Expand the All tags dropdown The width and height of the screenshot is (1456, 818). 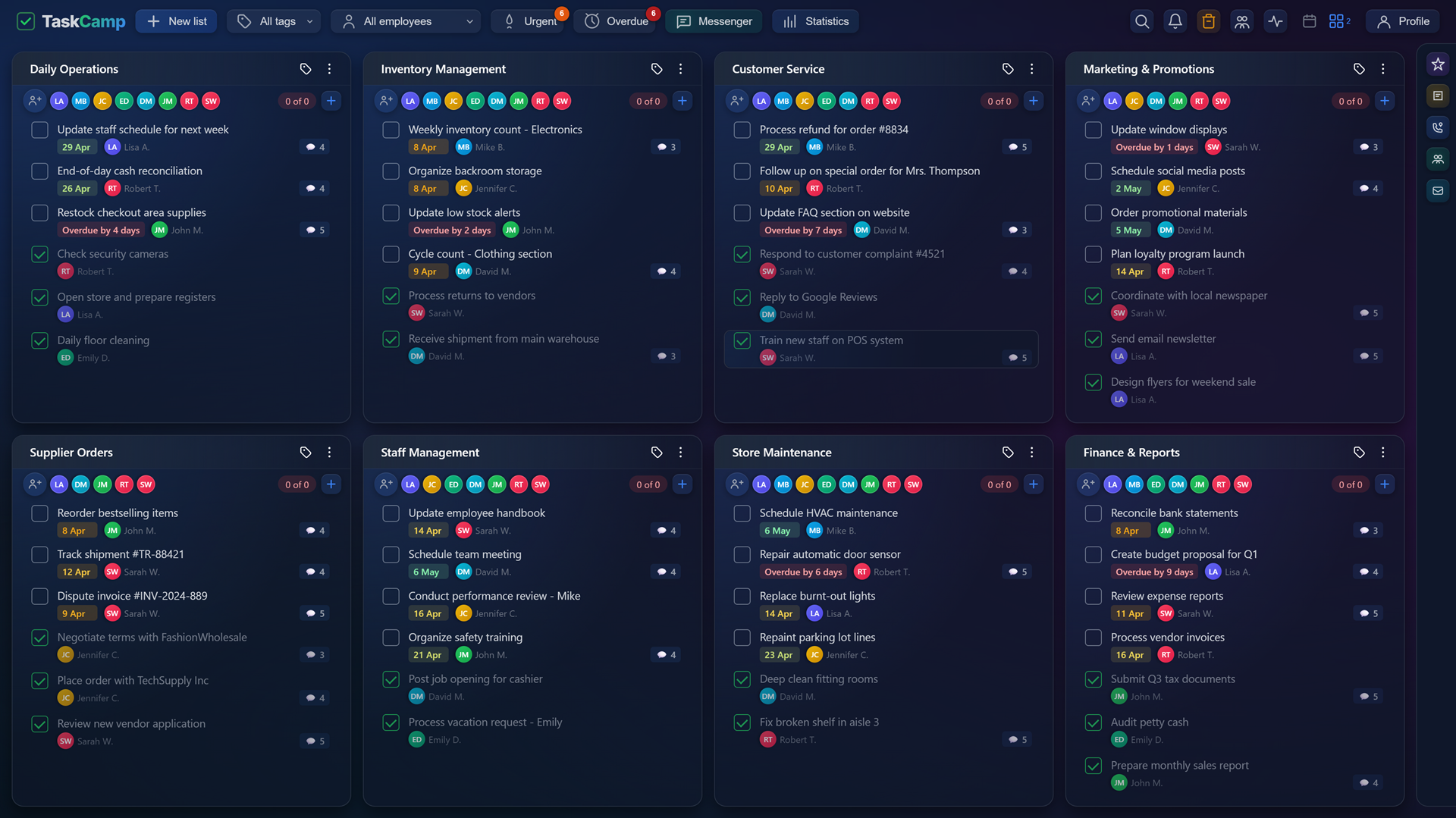275,21
